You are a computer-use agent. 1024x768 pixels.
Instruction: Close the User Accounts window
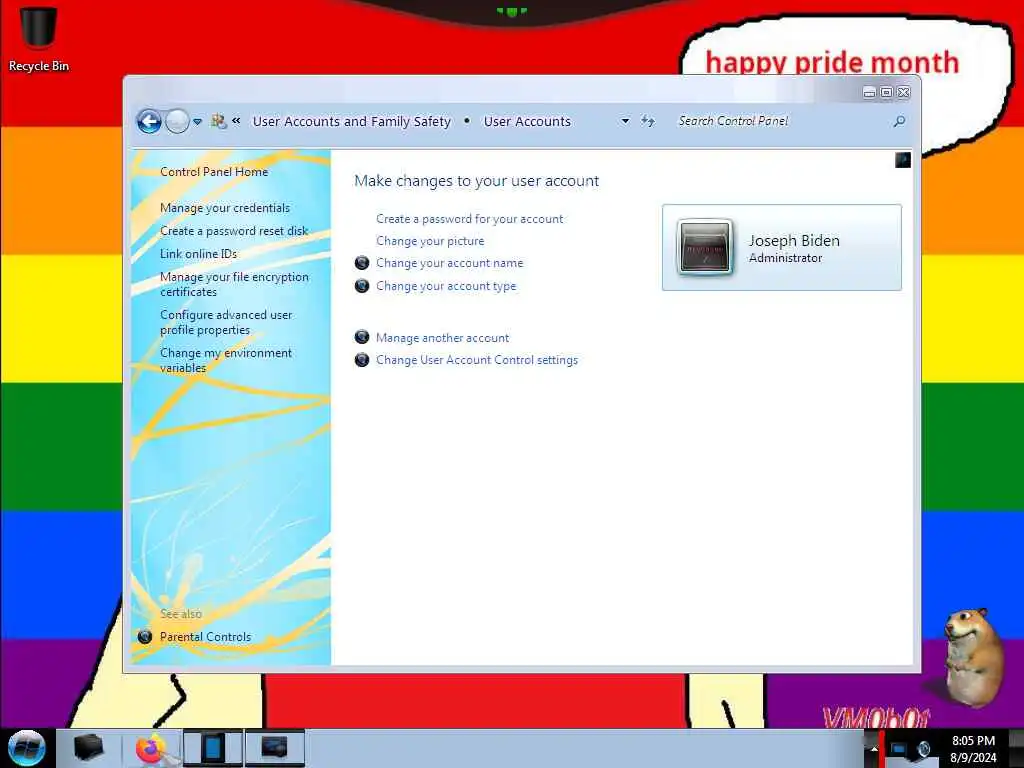(x=904, y=92)
